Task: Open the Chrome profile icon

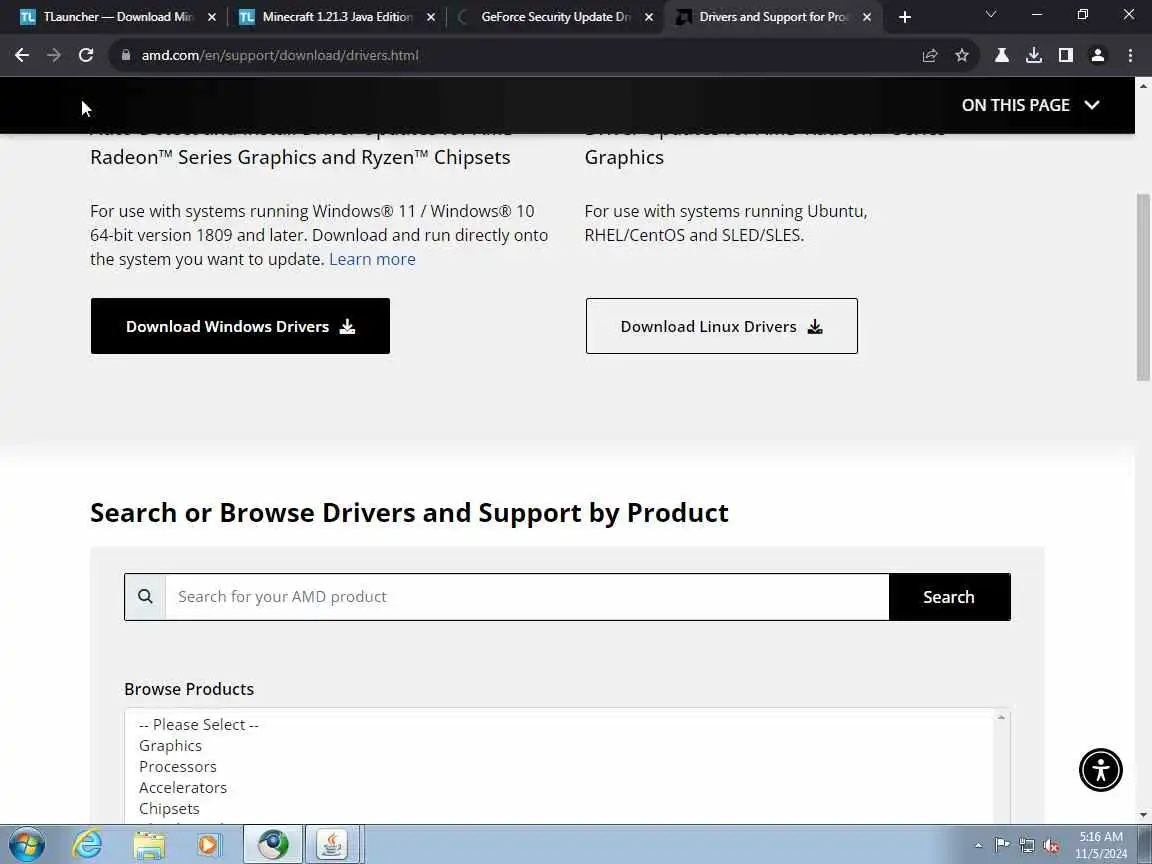Action: click(x=1098, y=55)
